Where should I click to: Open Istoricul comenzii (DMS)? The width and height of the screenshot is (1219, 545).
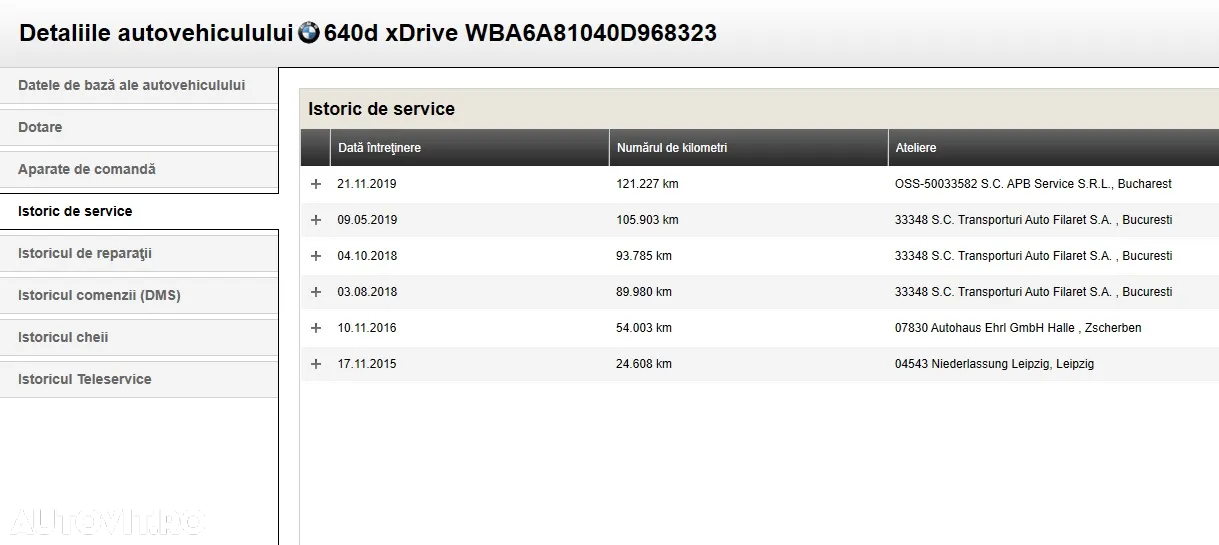pos(139,296)
